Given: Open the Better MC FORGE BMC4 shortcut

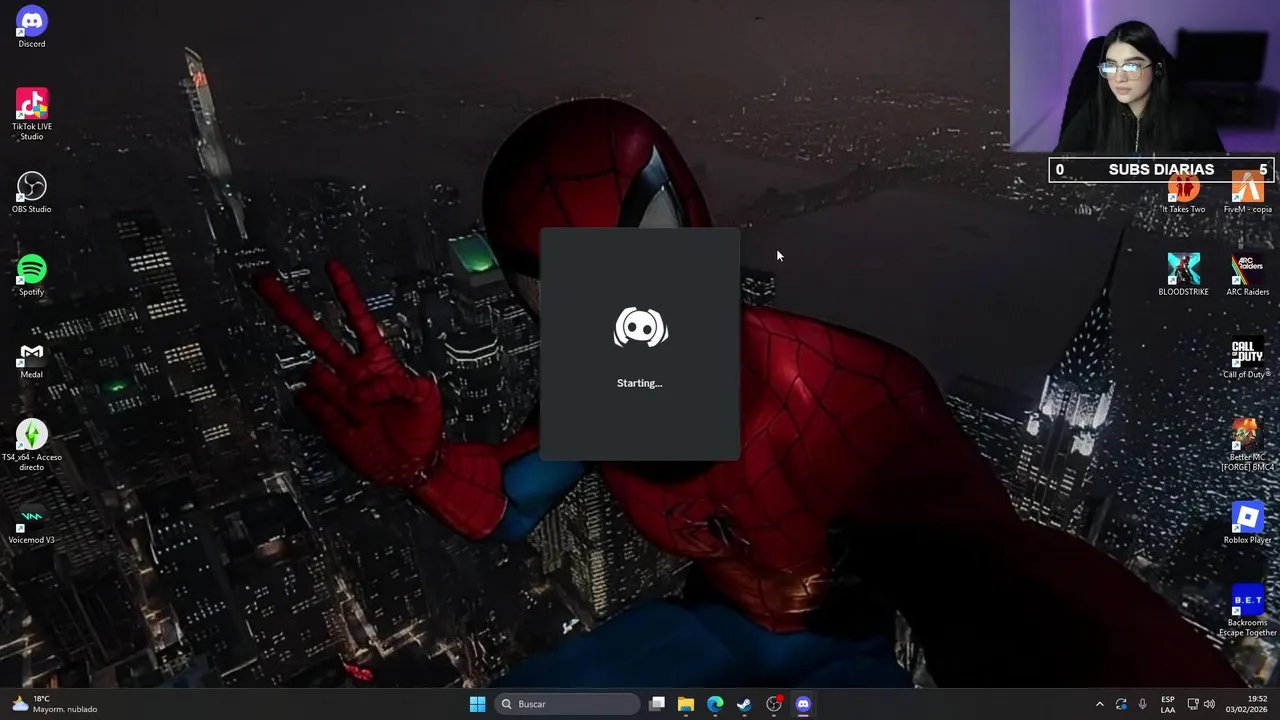Looking at the screenshot, I should pos(1247,445).
